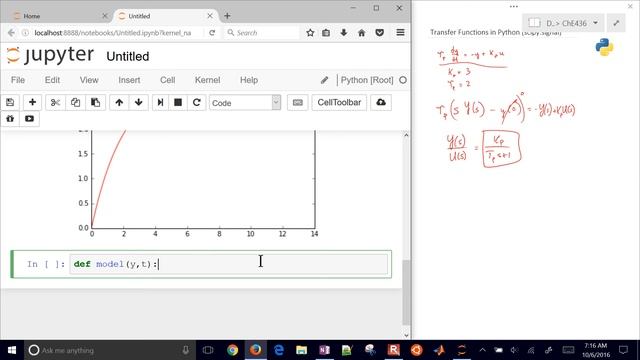The image size is (640, 360).
Task: Click the video icon in Jupyter toolbar
Action: point(29,119)
